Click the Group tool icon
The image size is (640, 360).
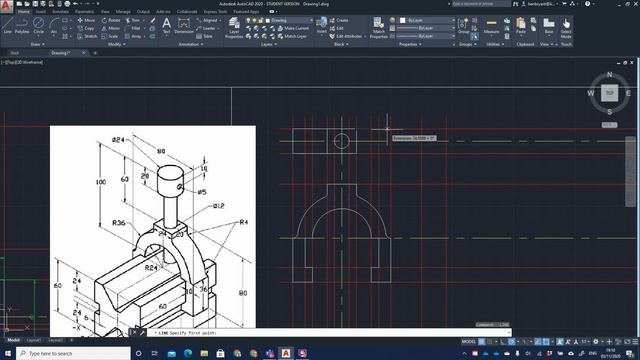pyautogui.click(x=463, y=25)
